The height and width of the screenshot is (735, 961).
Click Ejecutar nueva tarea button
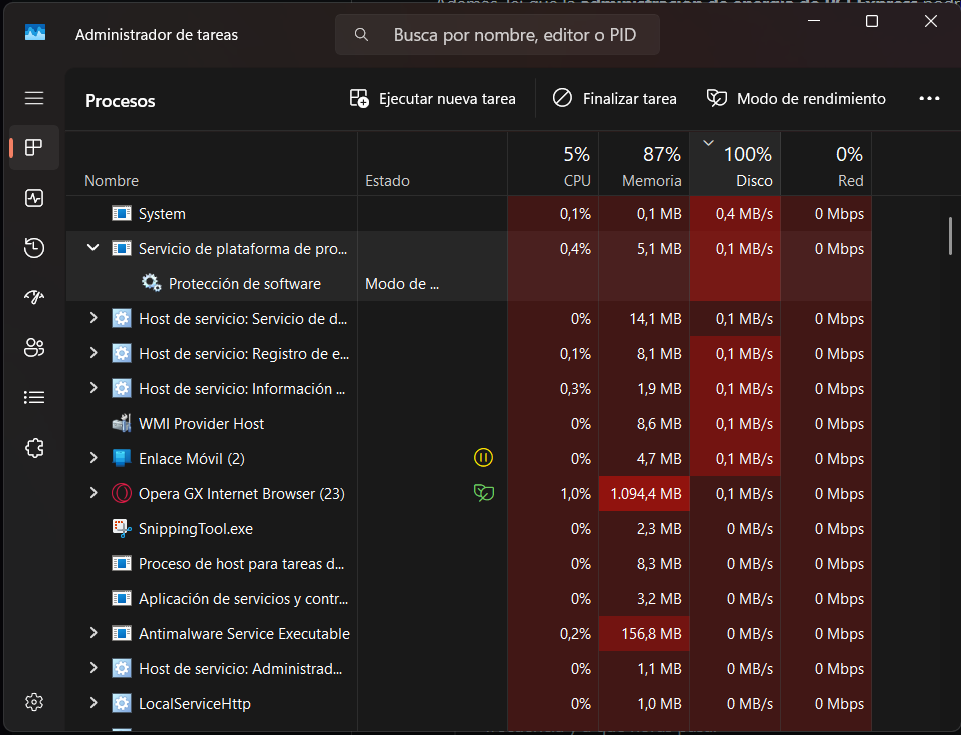coord(433,99)
